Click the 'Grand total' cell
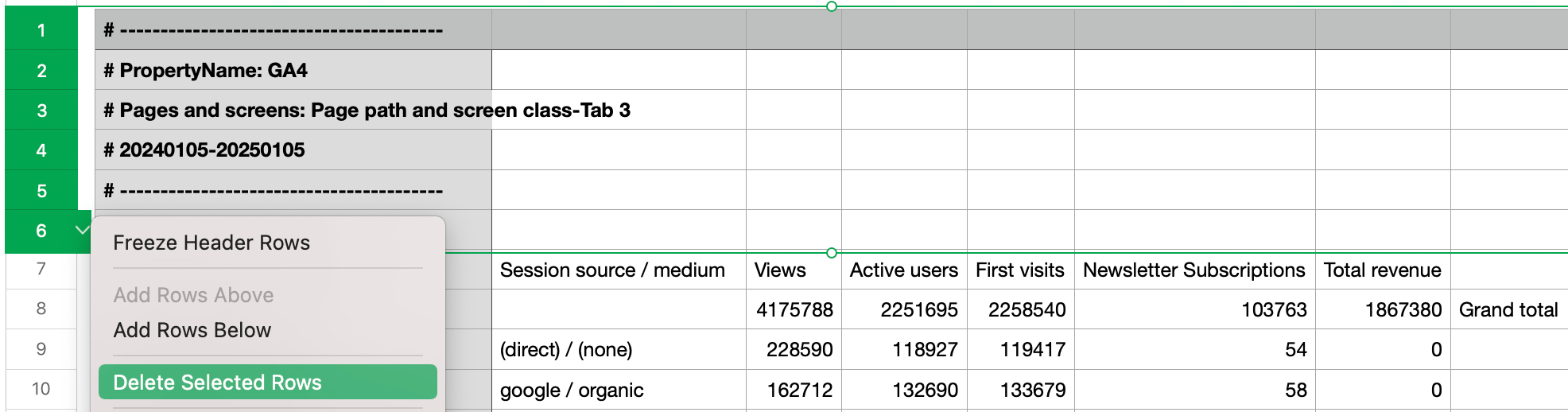 point(1508,309)
